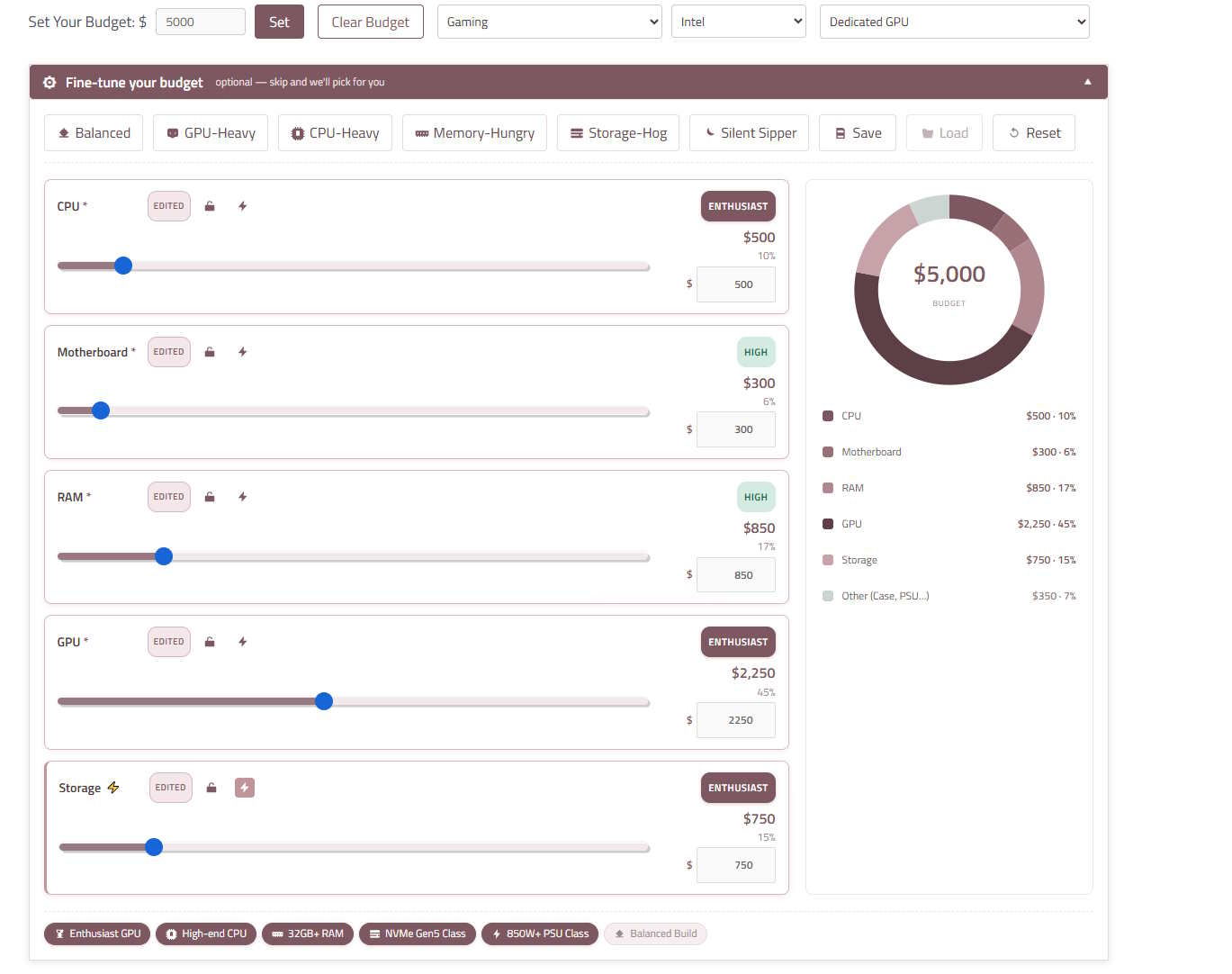The height and width of the screenshot is (974, 1232).
Task: Click the lightning bolt icon in GPU row
Action: [x=243, y=642]
